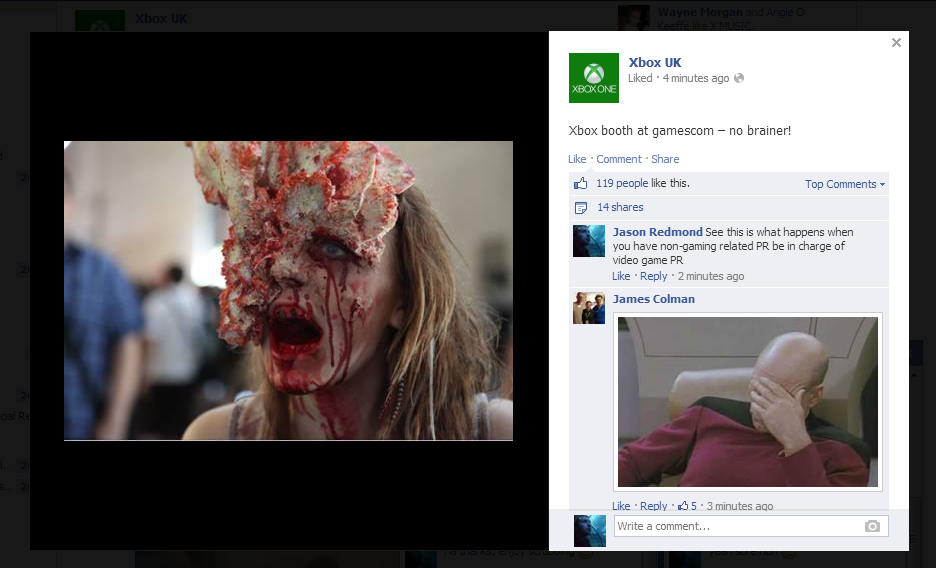Reply to Jason Redmond's comment

point(653,276)
